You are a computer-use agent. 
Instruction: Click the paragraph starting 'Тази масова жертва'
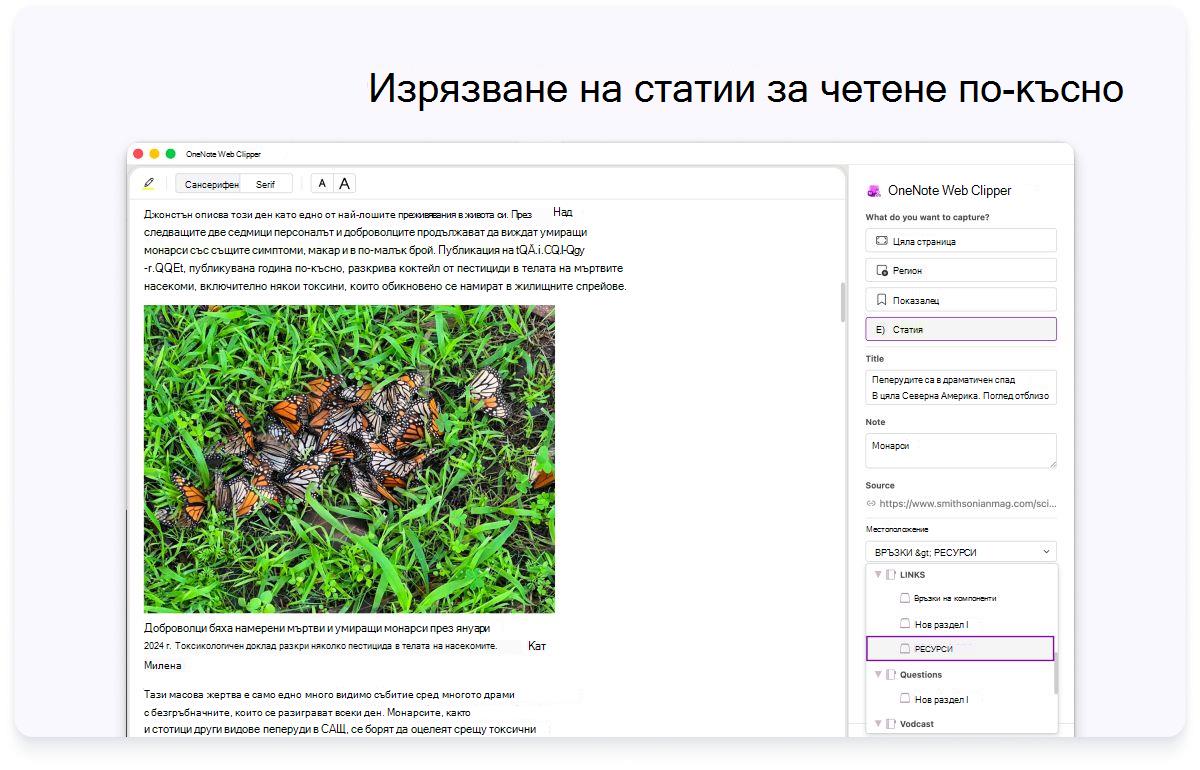340,712
